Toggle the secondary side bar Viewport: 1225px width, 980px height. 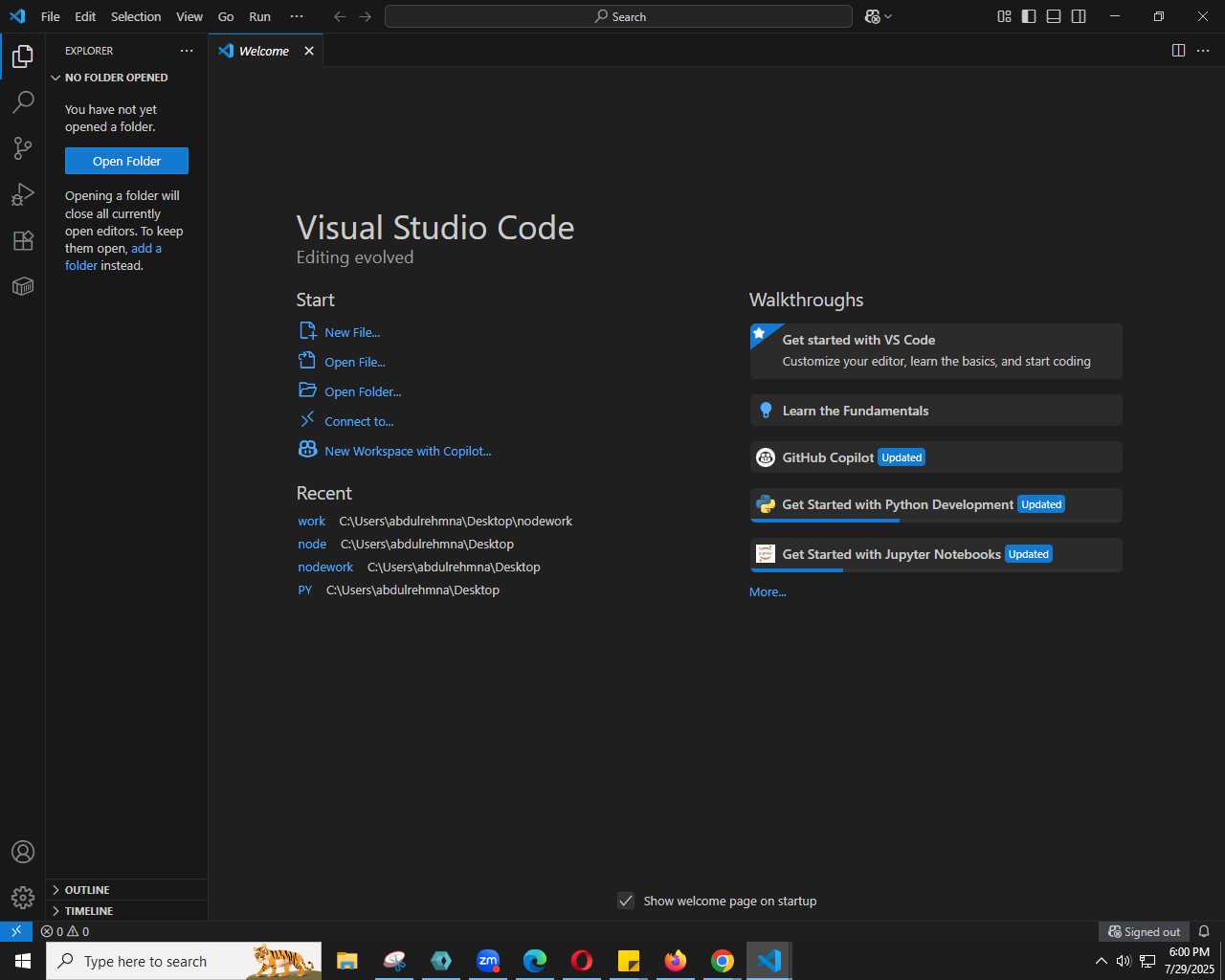(x=1079, y=16)
